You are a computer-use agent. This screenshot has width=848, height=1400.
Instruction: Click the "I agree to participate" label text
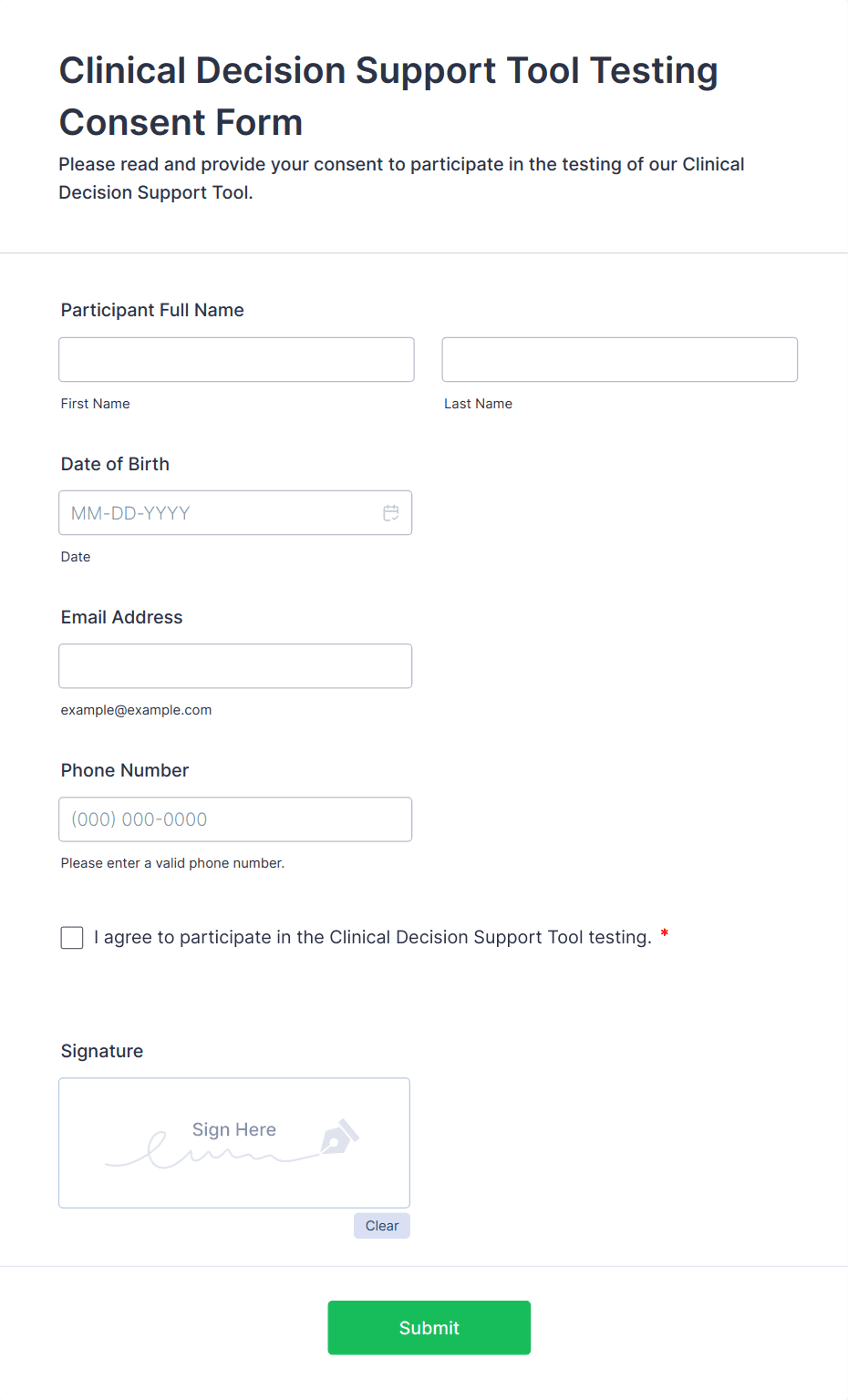click(372, 937)
